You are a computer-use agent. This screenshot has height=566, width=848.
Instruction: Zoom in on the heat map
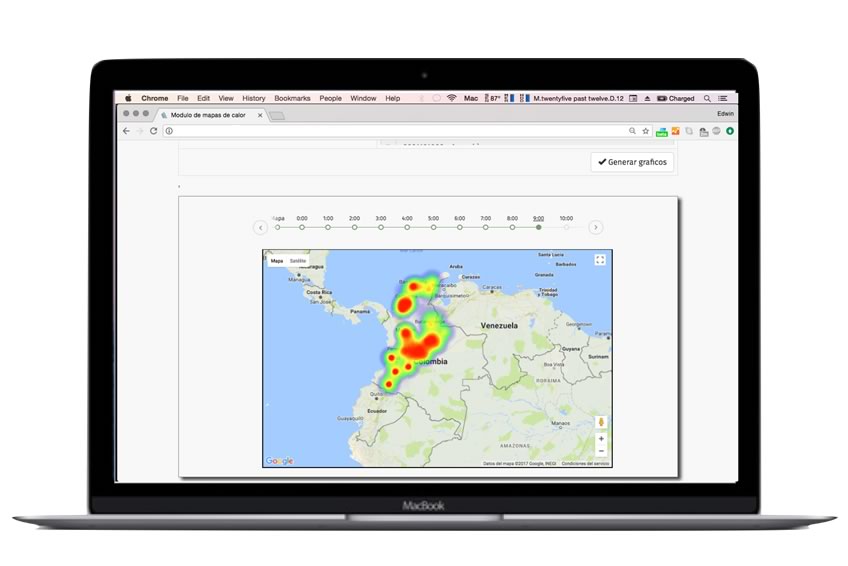coord(601,439)
